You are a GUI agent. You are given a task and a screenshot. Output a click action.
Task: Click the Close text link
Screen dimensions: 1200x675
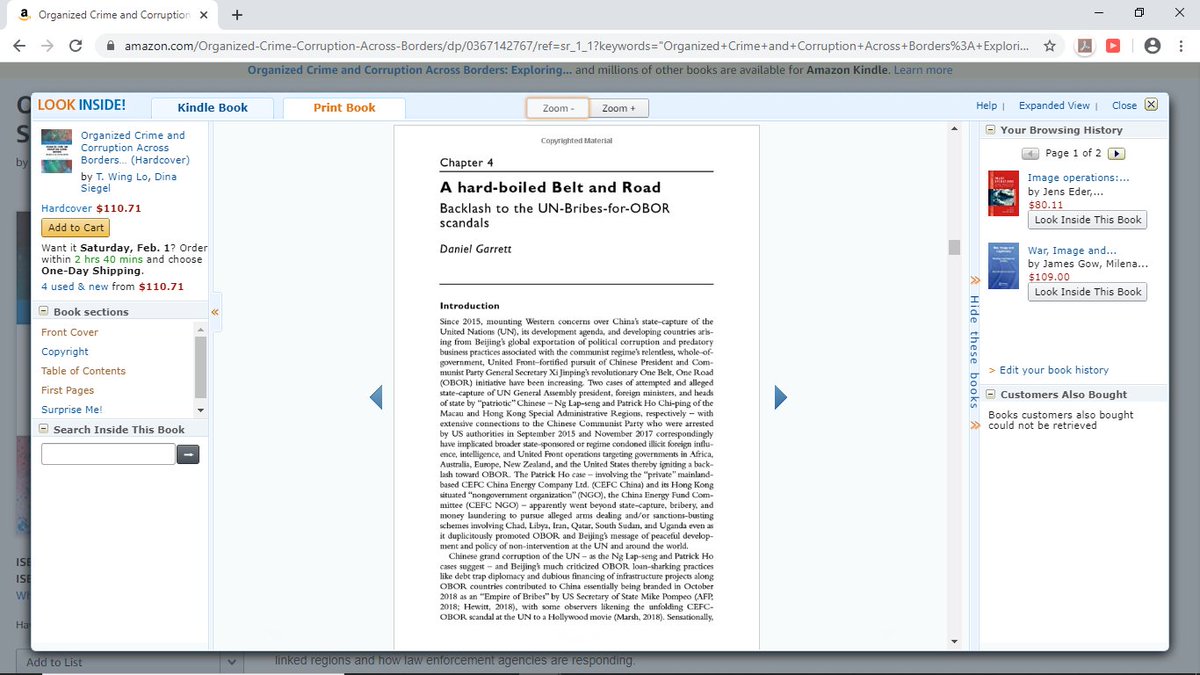1124,105
